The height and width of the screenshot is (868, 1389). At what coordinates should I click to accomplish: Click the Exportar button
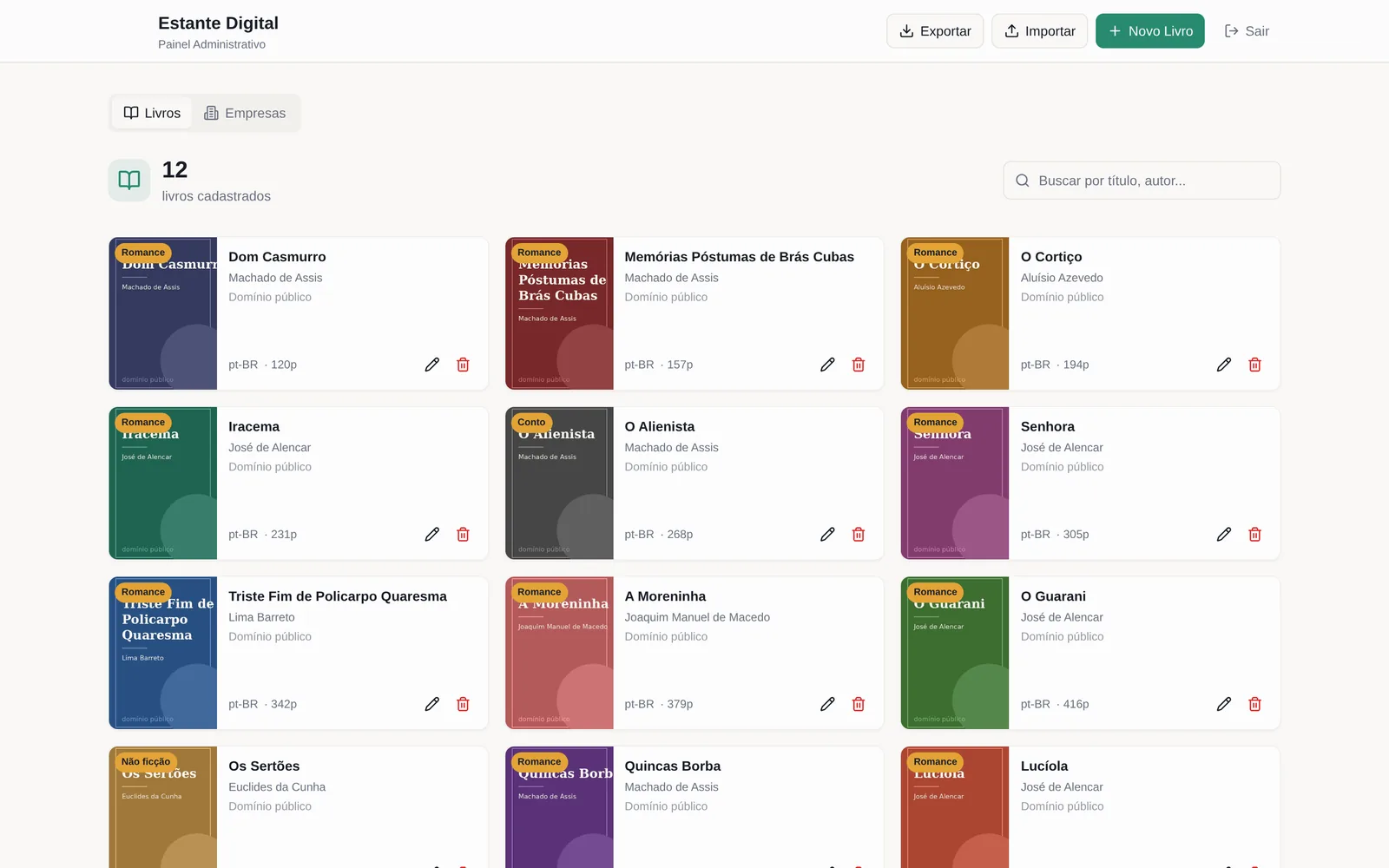[x=935, y=31]
